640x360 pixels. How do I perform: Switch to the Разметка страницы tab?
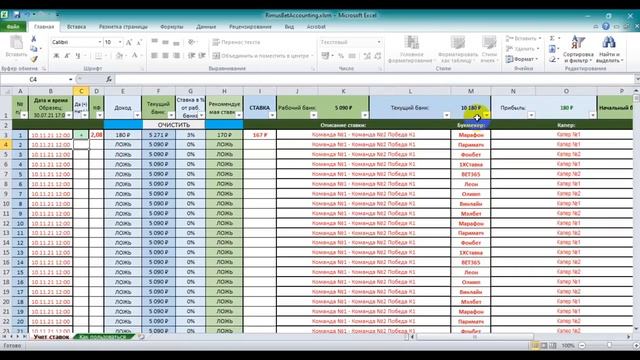point(123,27)
